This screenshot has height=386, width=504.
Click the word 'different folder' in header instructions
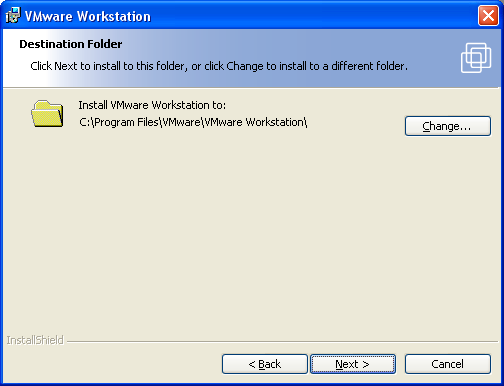[x=368, y=66]
